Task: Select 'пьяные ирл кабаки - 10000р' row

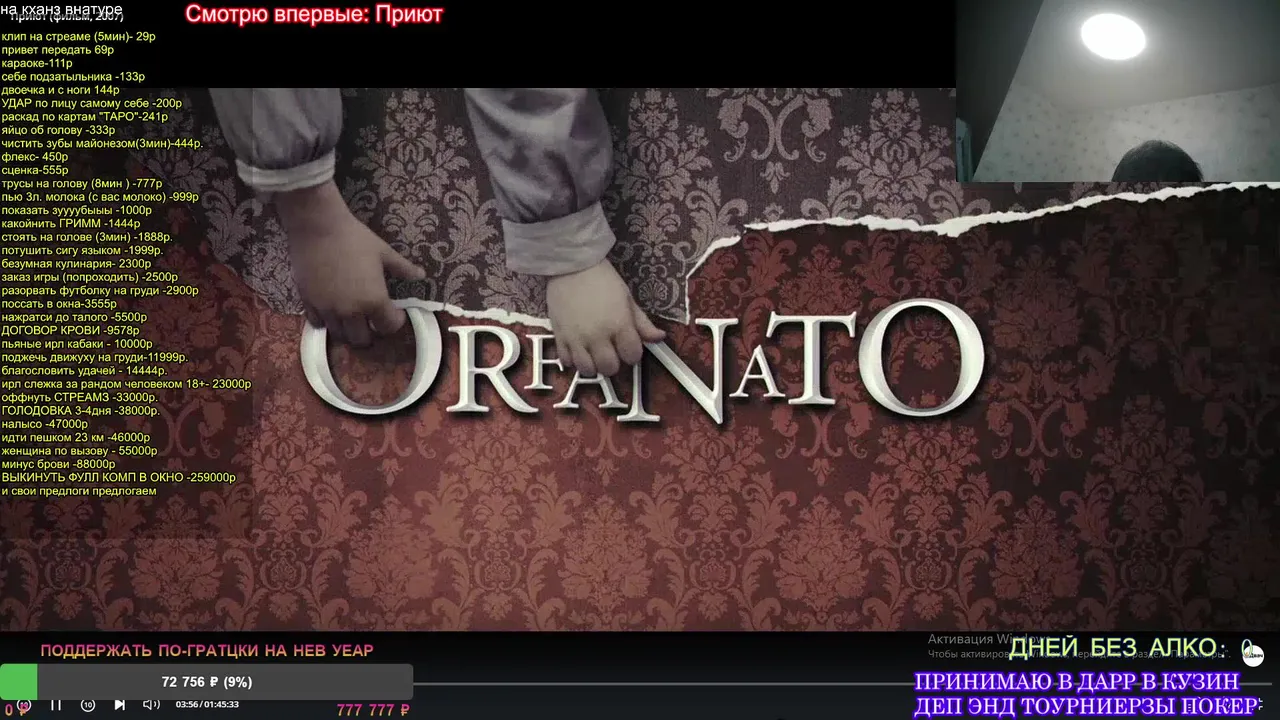Action: [x=77, y=344]
